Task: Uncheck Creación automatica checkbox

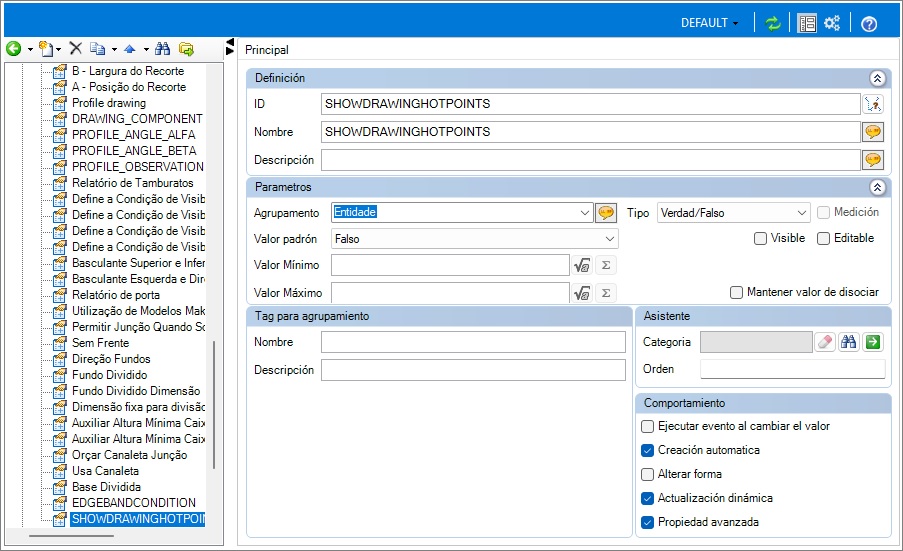Action: (647, 450)
